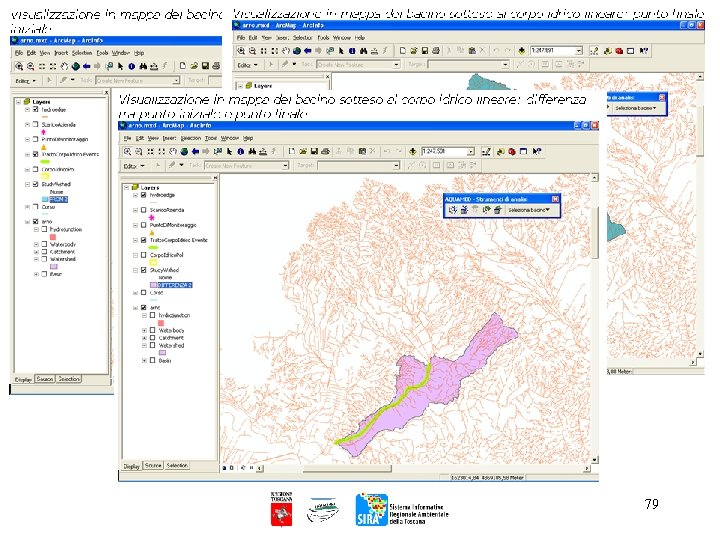The height and width of the screenshot is (540, 720).
Task: Toggle Hydroedge checkbox in left ArcMap window
Action: point(35,109)
